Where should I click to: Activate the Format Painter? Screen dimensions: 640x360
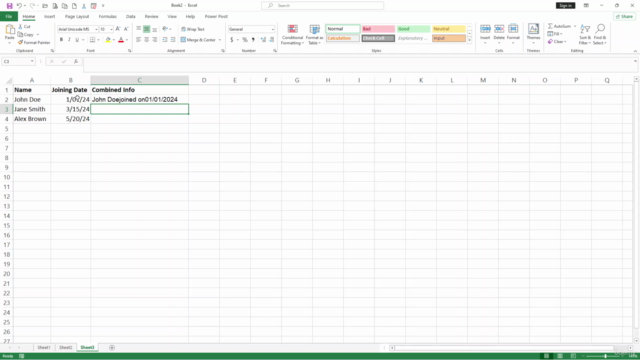34,42
